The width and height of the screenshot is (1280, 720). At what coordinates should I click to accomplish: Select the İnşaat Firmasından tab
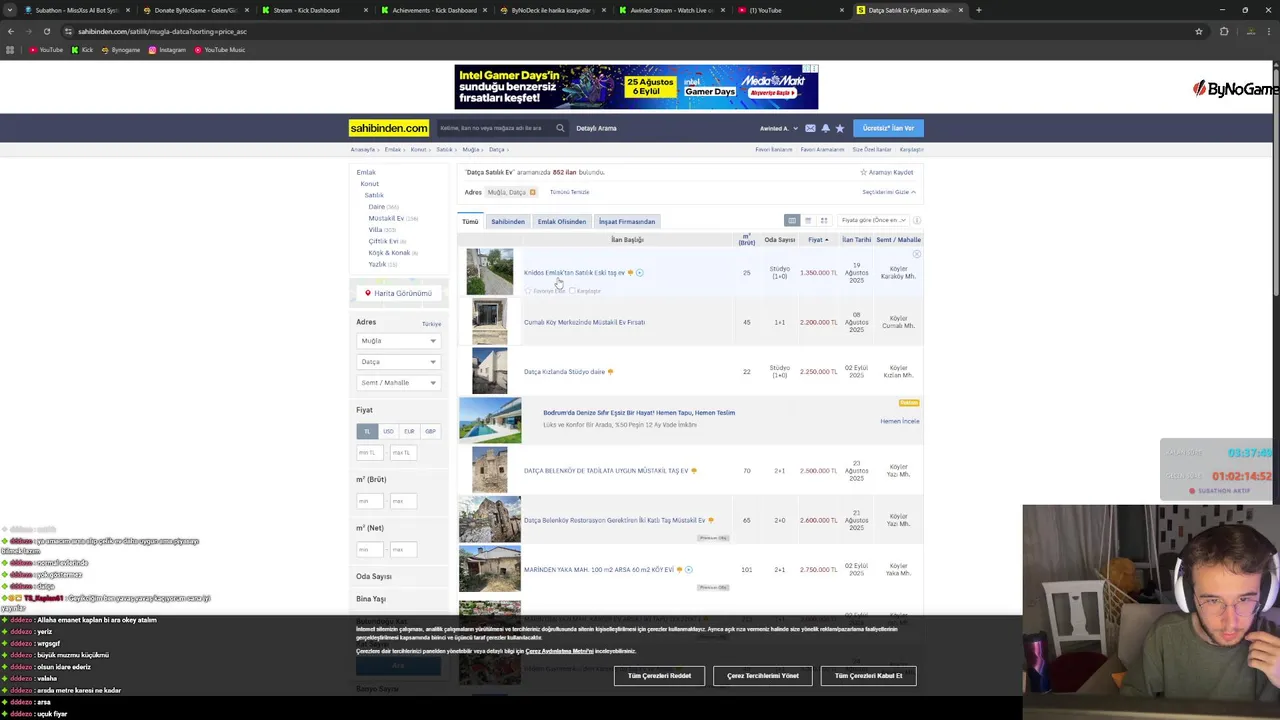[x=627, y=221]
